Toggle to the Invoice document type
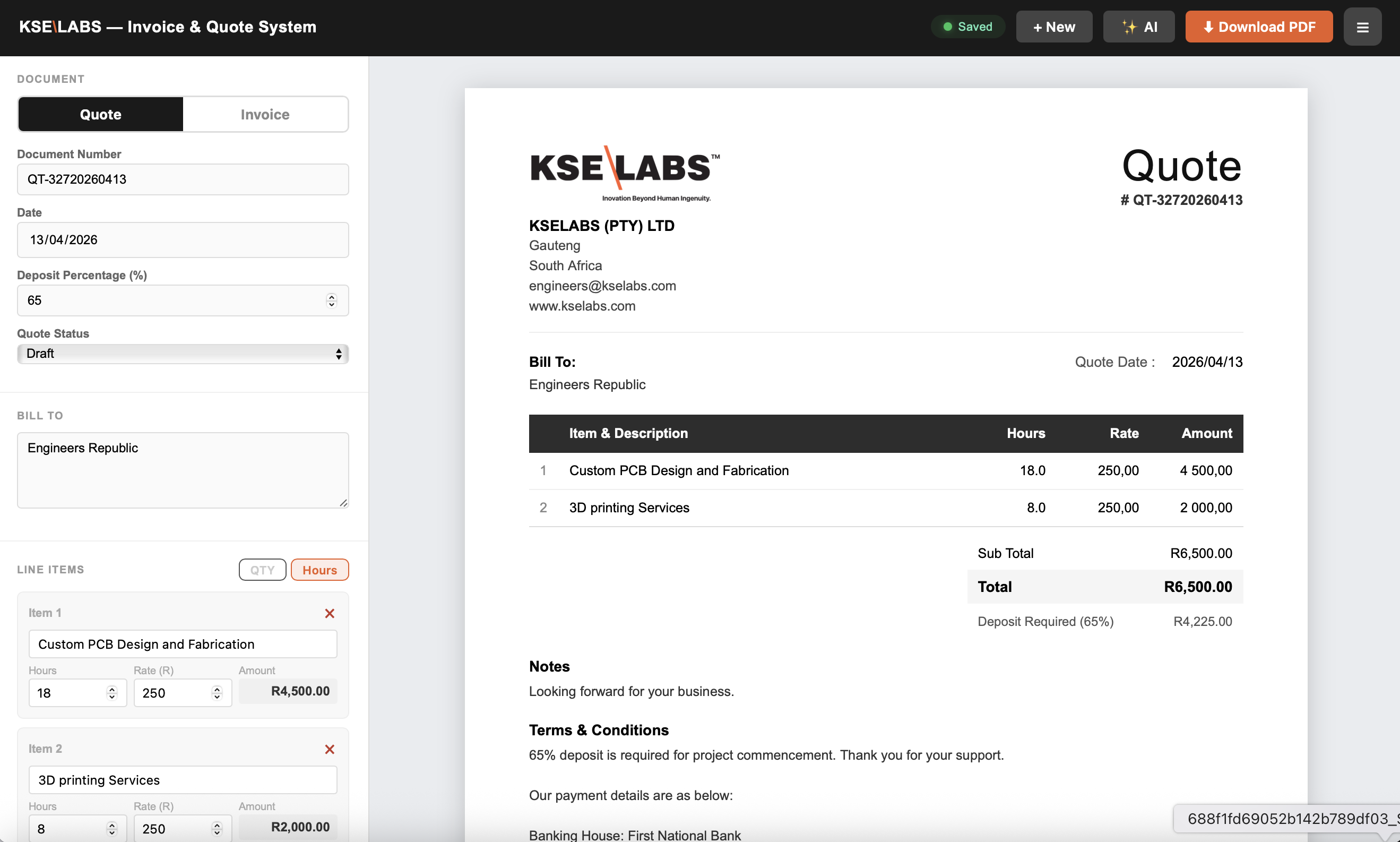 [x=265, y=114]
